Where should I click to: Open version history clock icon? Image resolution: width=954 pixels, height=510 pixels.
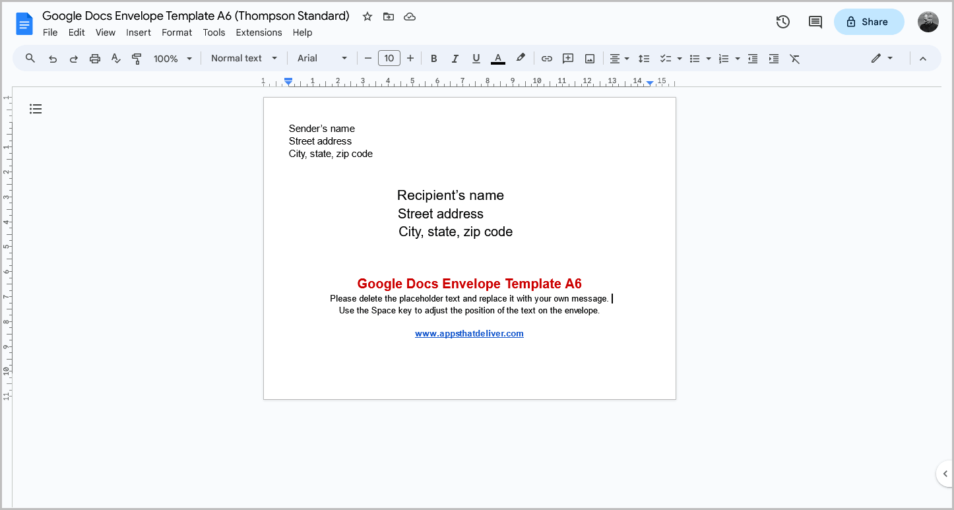click(783, 22)
